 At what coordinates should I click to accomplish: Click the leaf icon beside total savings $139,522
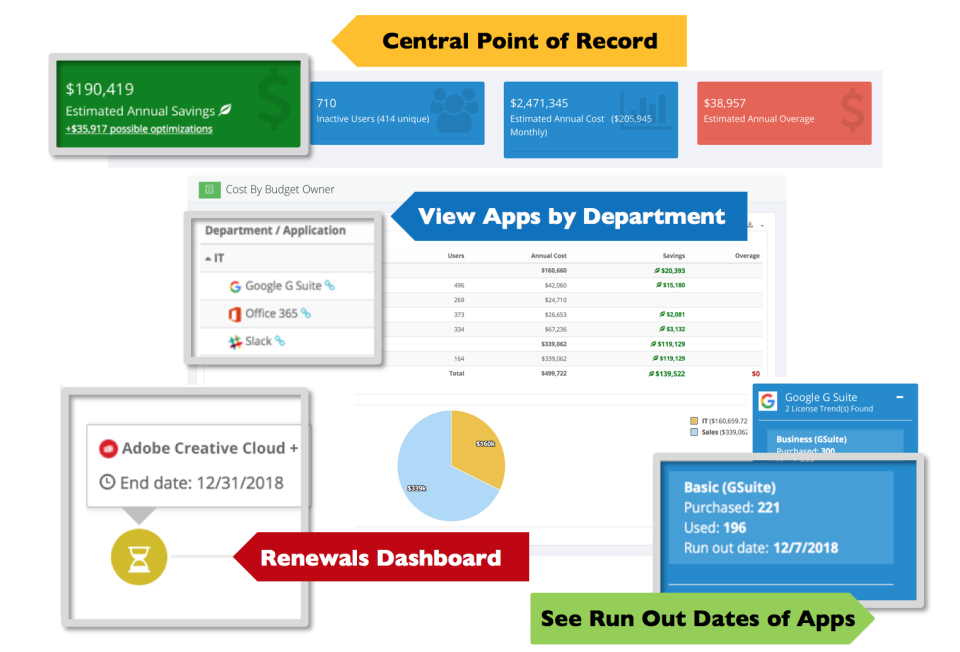[x=651, y=374]
